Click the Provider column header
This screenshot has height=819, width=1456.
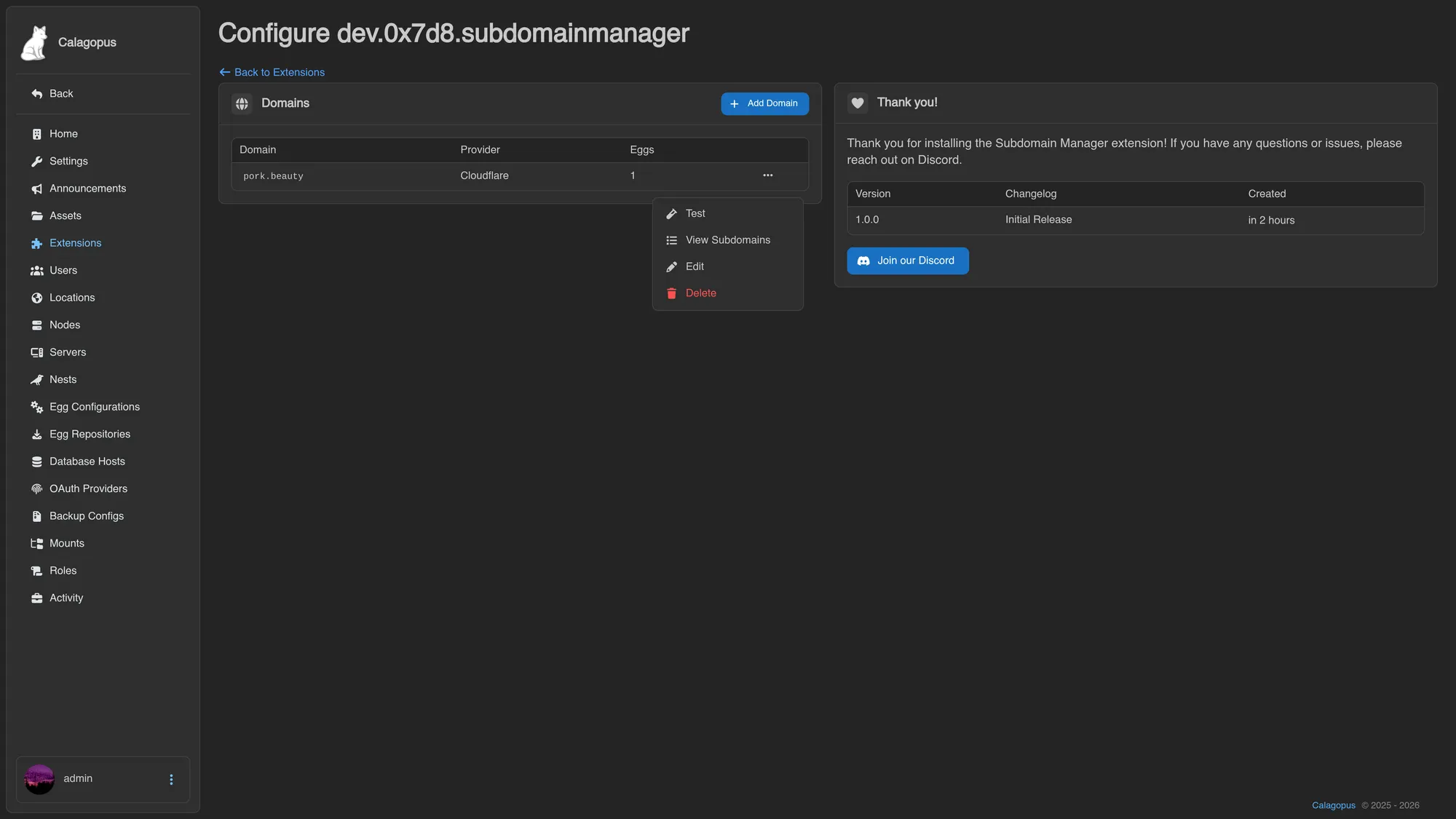click(x=480, y=150)
